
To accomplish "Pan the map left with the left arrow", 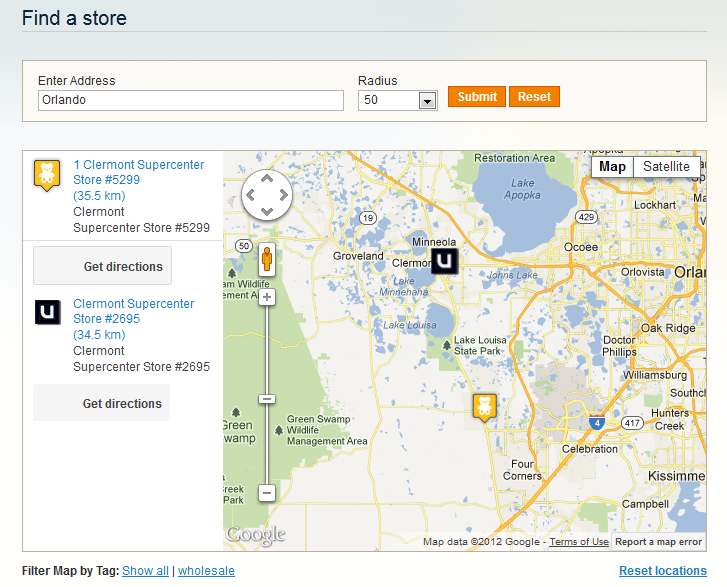I will [x=250, y=195].
